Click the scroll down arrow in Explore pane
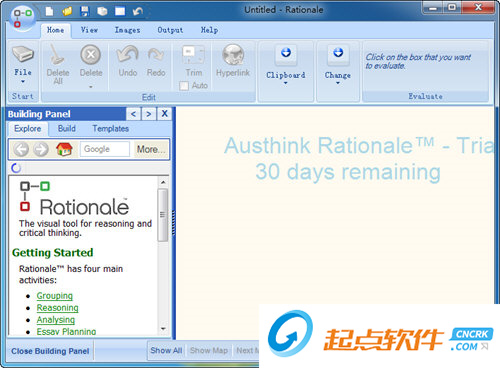The height and width of the screenshot is (368, 500). pyautogui.click(x=163, y=329)
